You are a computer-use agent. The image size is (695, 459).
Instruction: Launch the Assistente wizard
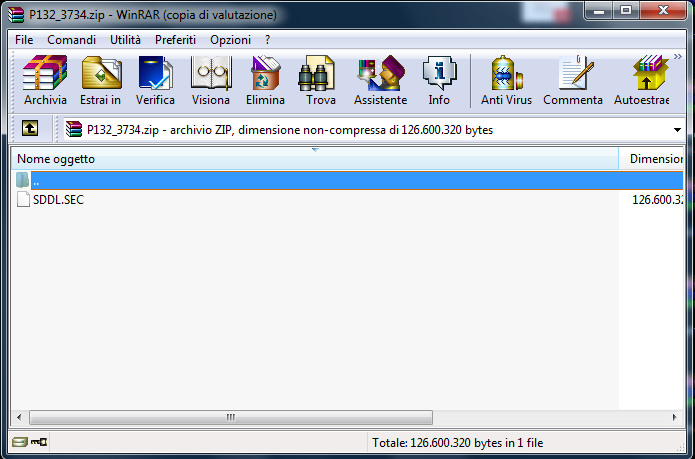pyautogui.click(x=380, y=80)
